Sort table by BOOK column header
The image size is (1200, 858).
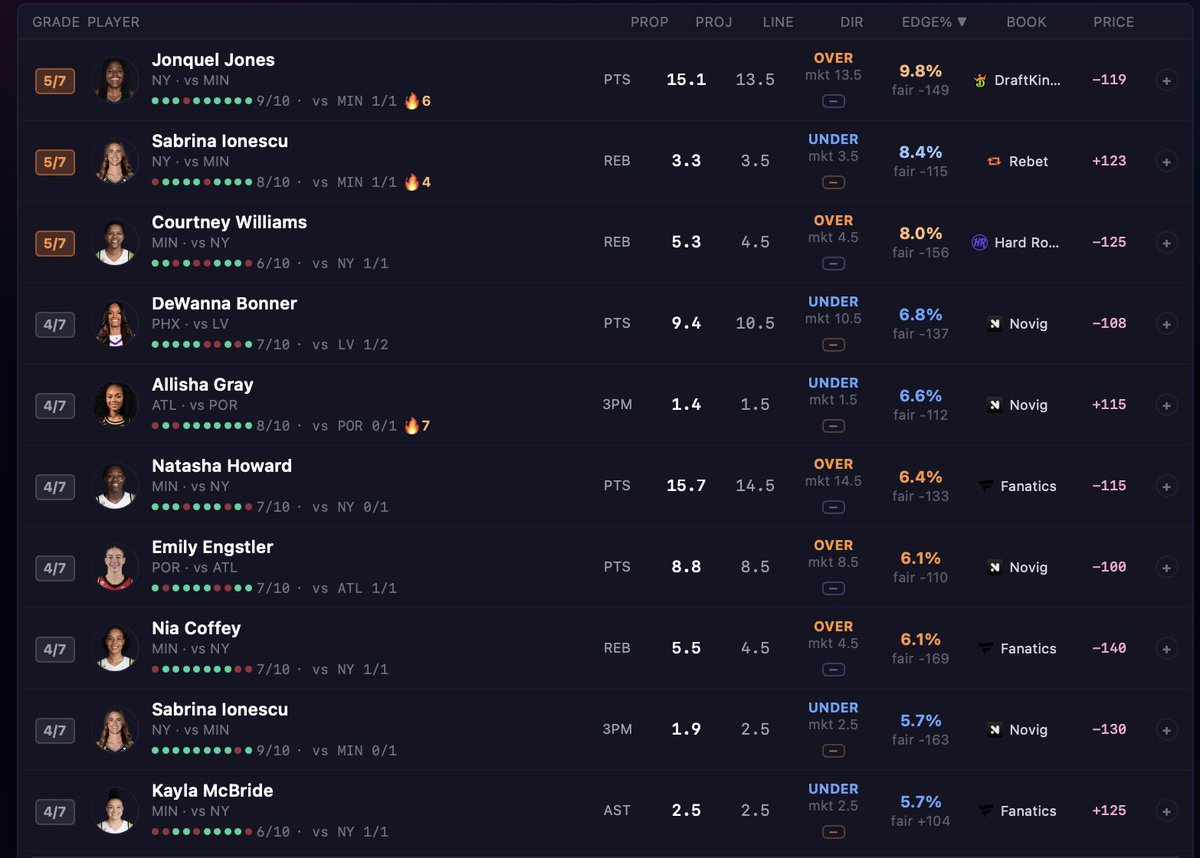pyautogui.click(x=1026, y=22)
